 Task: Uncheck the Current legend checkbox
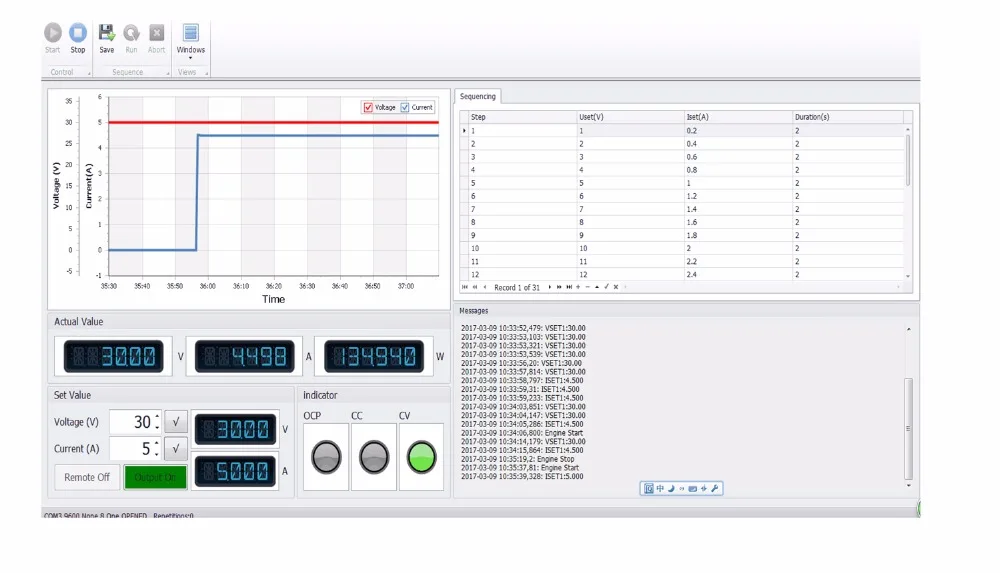point(404,107)
